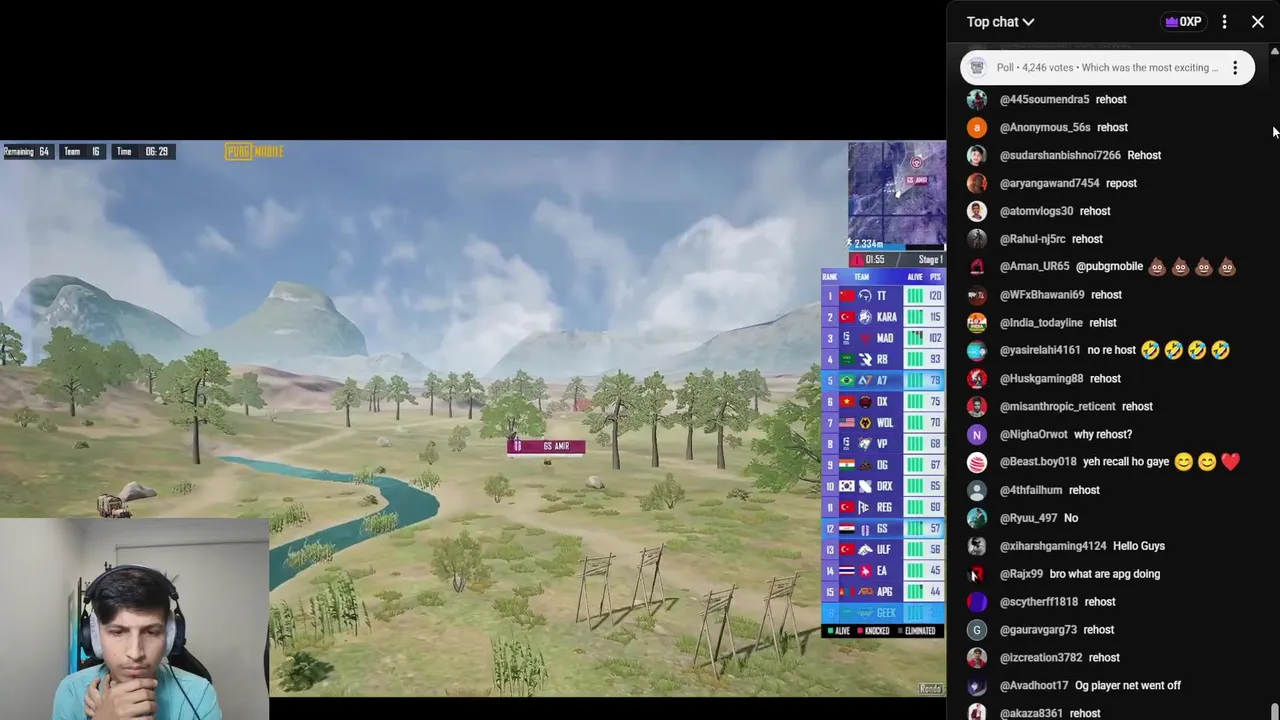Viewport: 1280px width, 720px height.
Task: Click avatar of @yasirelahi4161
Action: pos(977,350)
